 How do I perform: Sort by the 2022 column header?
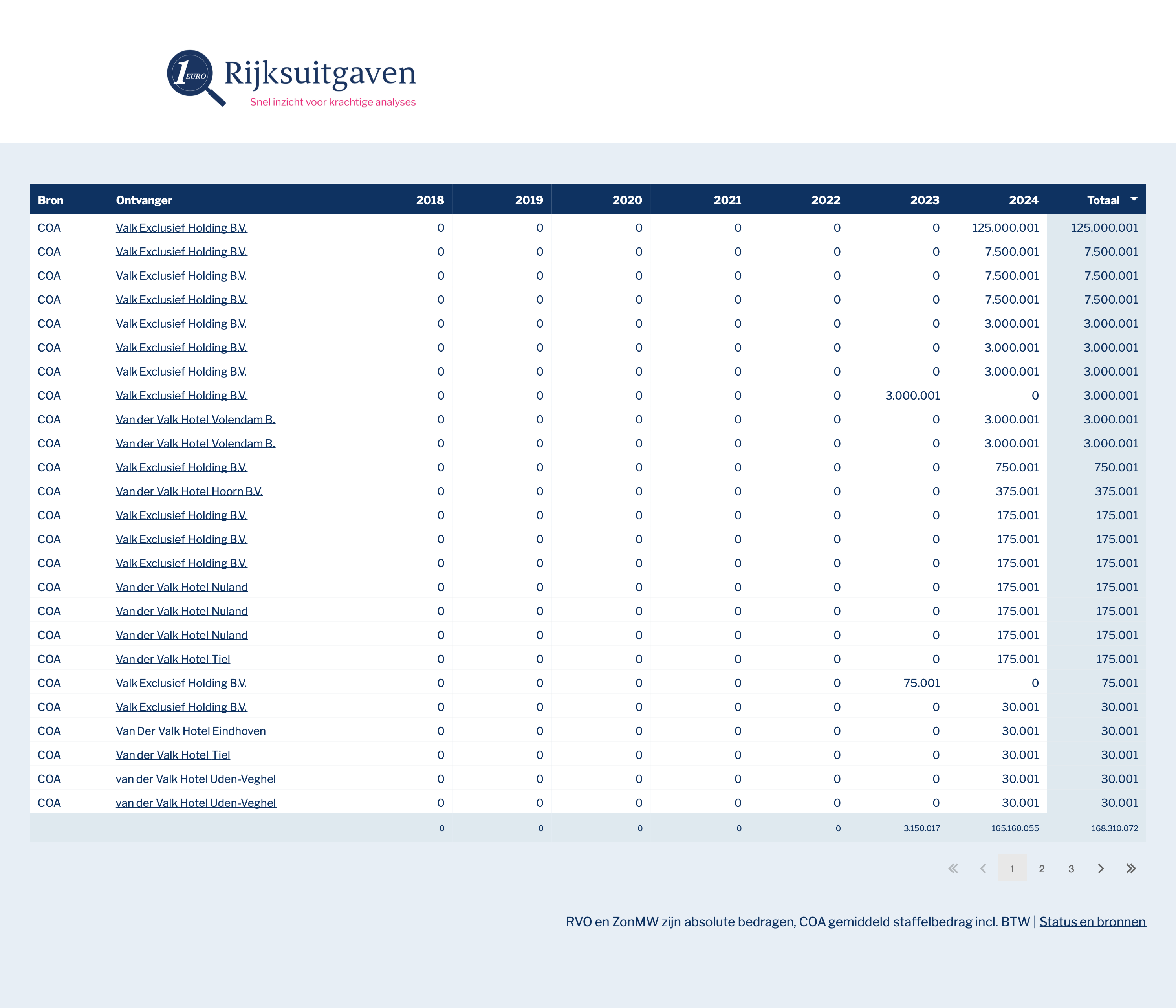point(826,200)
